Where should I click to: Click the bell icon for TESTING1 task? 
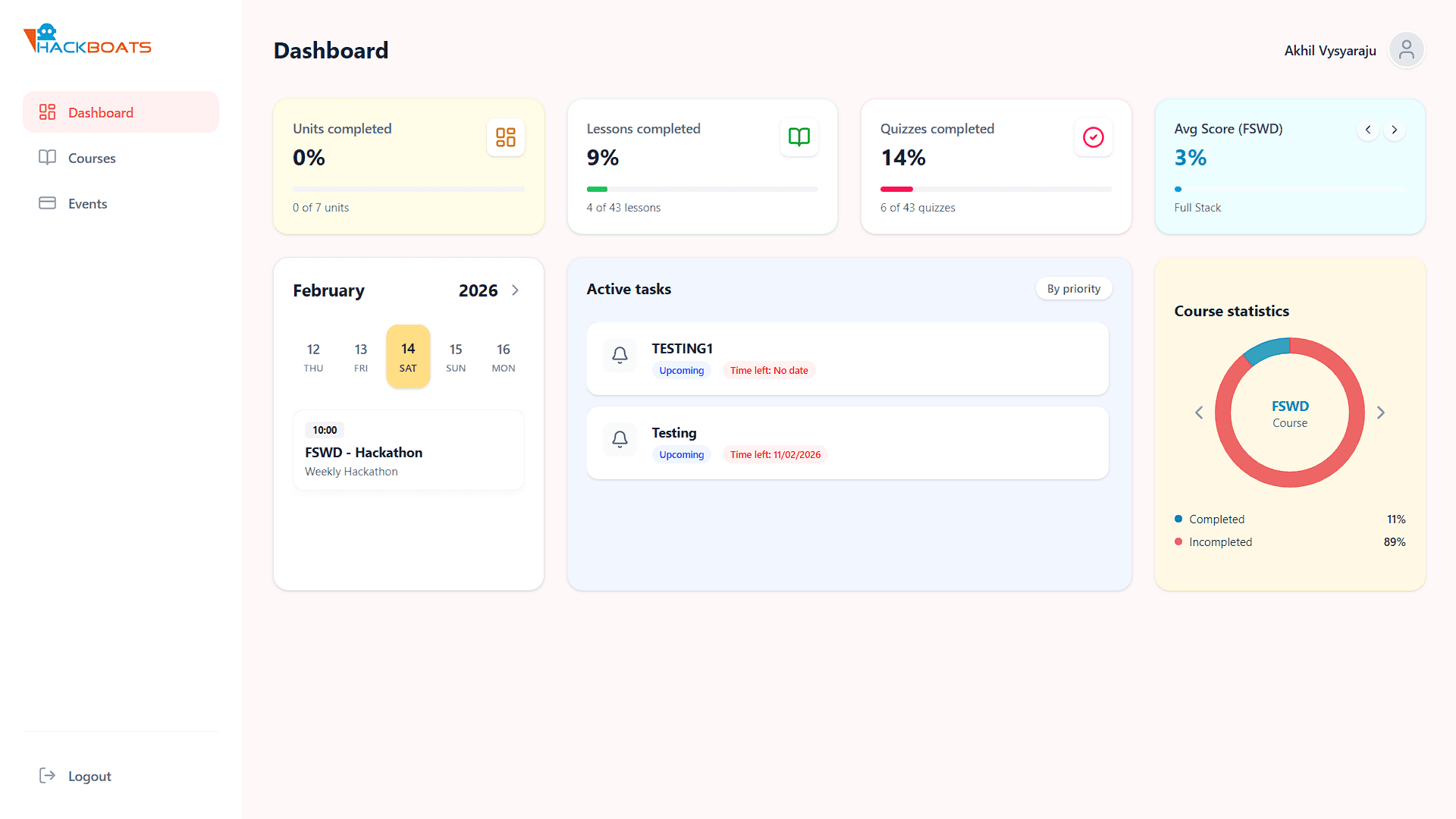tap(620, 355)
